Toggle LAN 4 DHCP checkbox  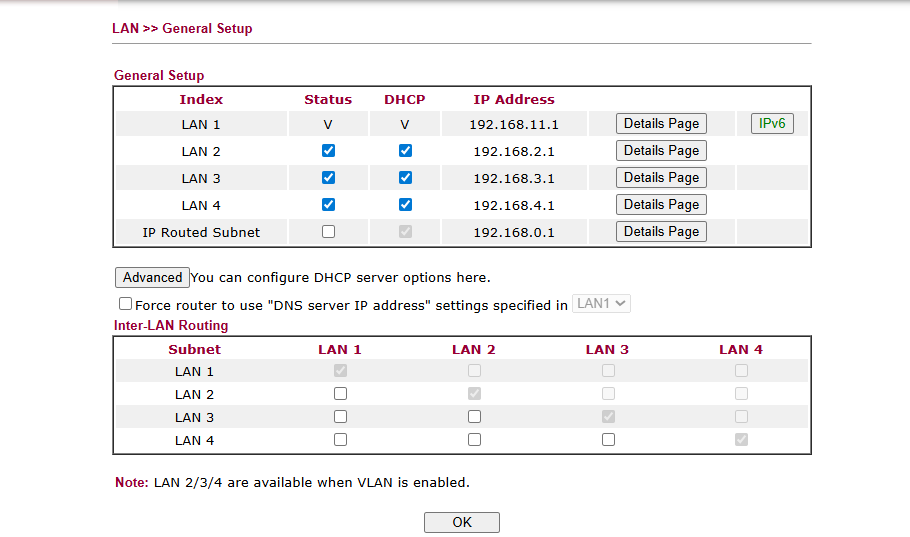pos(405,204)
